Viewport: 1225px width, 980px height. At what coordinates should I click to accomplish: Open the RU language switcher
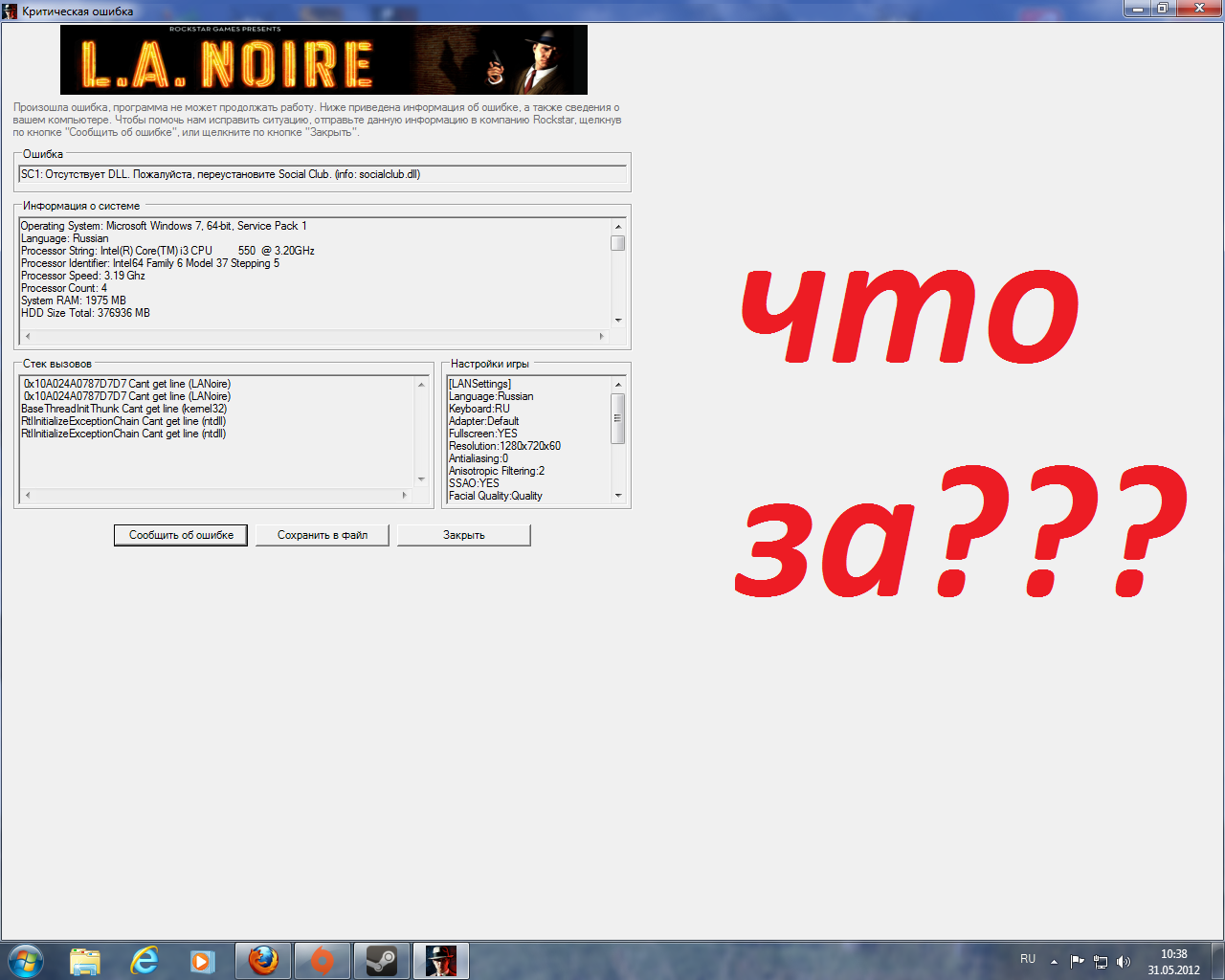[1027, 960]
